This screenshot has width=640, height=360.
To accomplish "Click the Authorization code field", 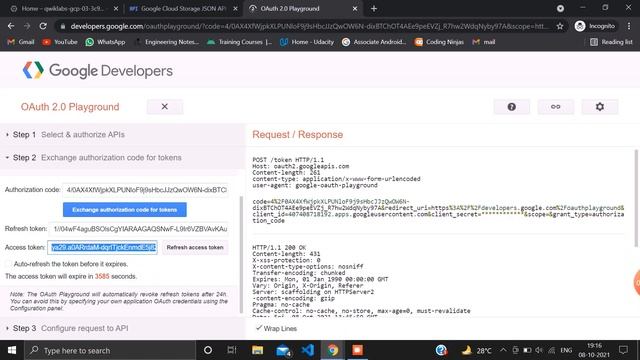I will click(x=145, y=190).
